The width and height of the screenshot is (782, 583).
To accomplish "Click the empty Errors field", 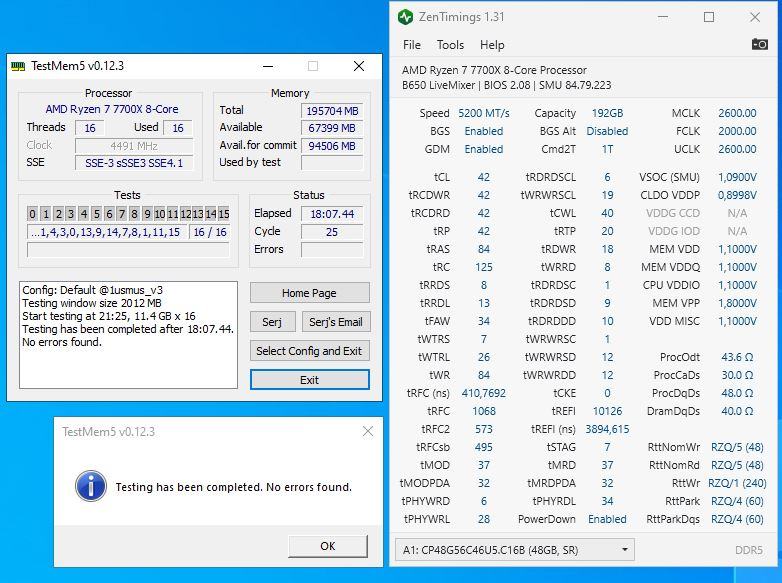I will pos(332,250).
